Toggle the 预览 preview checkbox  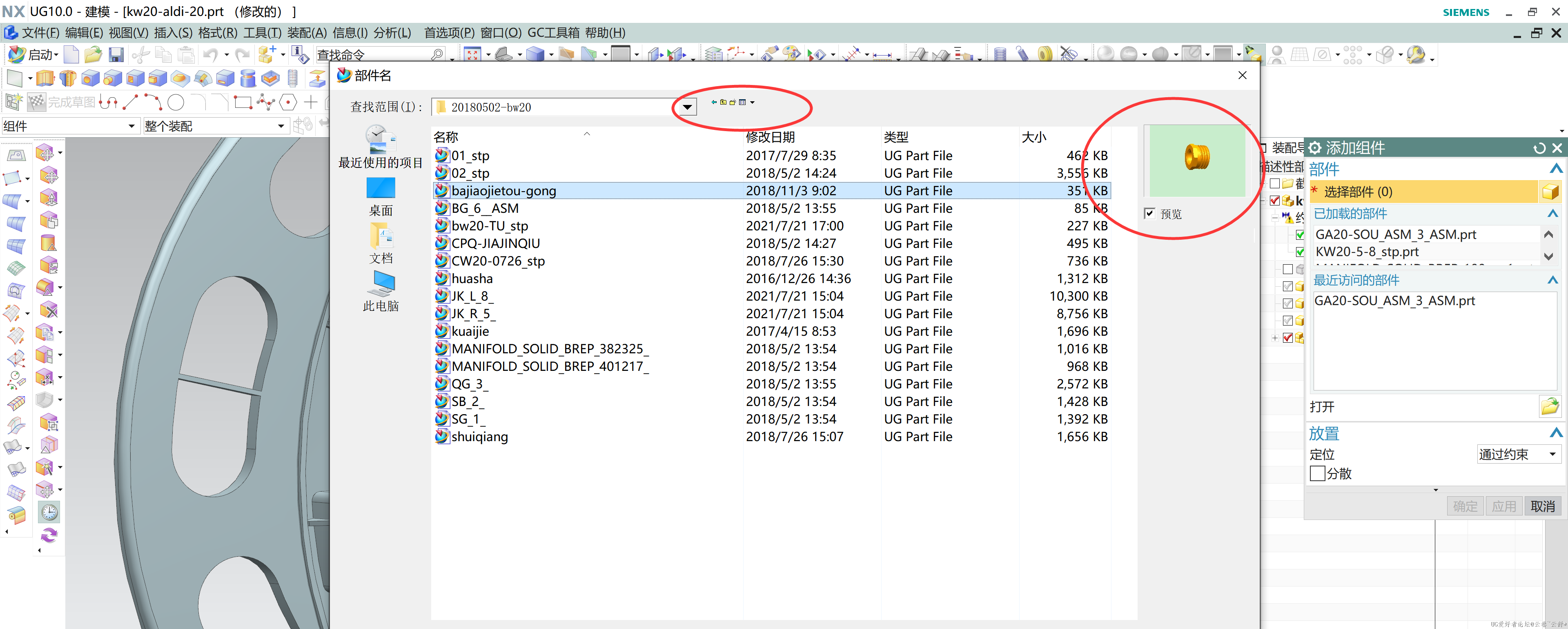(x=1149, y=214)
